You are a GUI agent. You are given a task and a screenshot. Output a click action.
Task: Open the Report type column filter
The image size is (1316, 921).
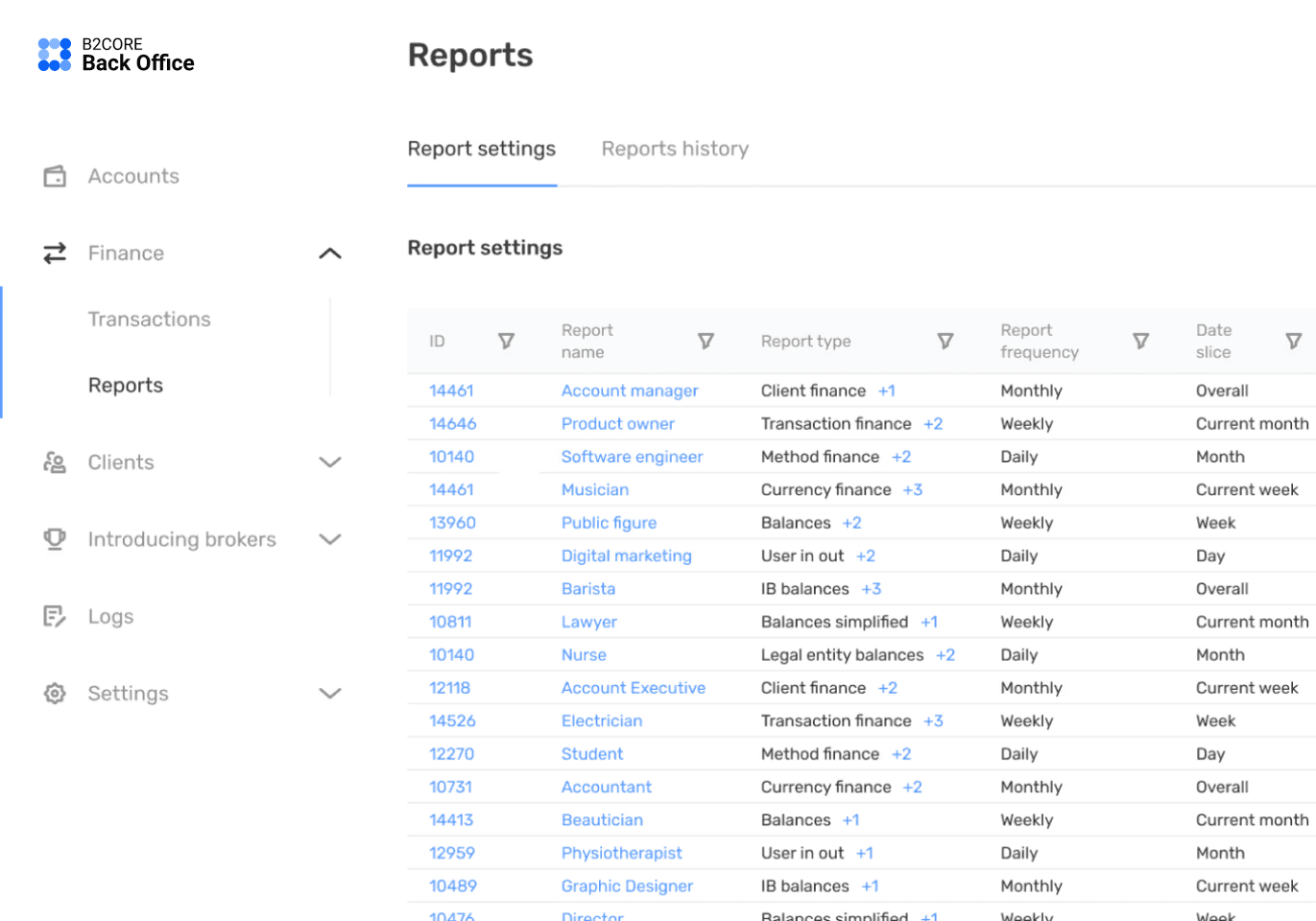(945, 342)
